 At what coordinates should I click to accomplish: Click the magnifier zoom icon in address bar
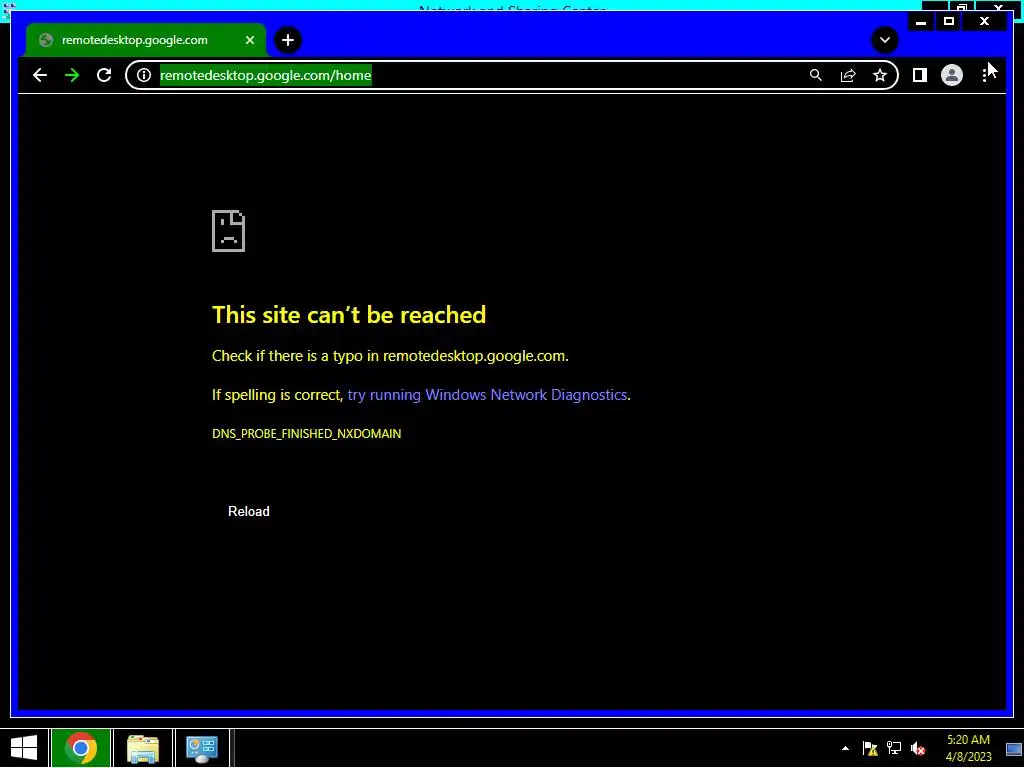click(816, 75)
